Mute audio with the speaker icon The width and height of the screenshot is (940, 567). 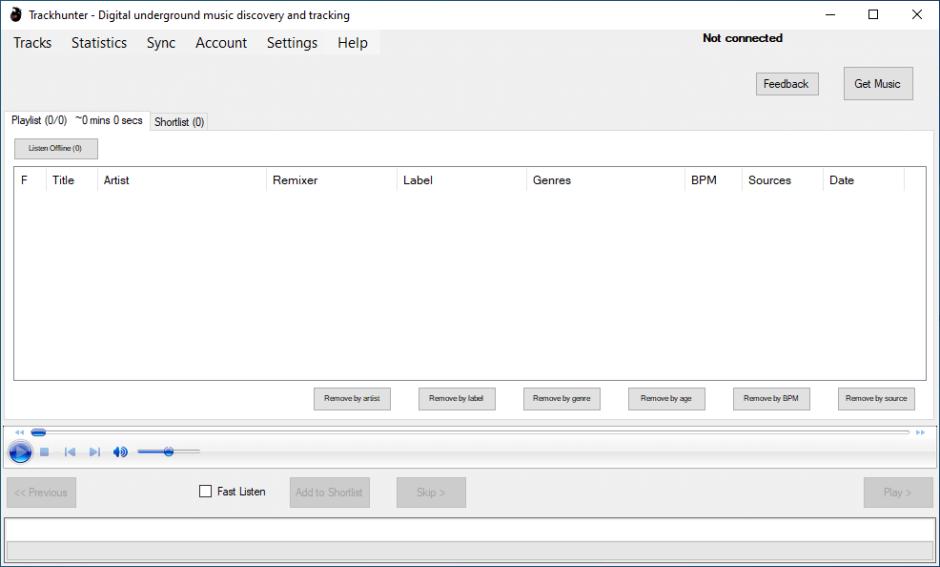[120, 452]
